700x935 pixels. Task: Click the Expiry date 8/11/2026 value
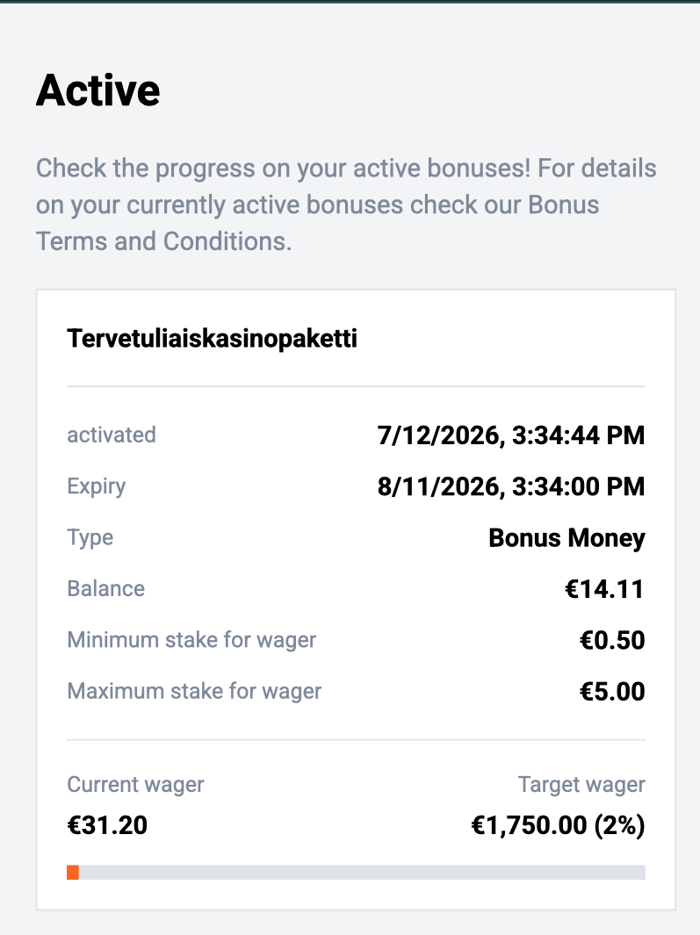pos(511,487)
